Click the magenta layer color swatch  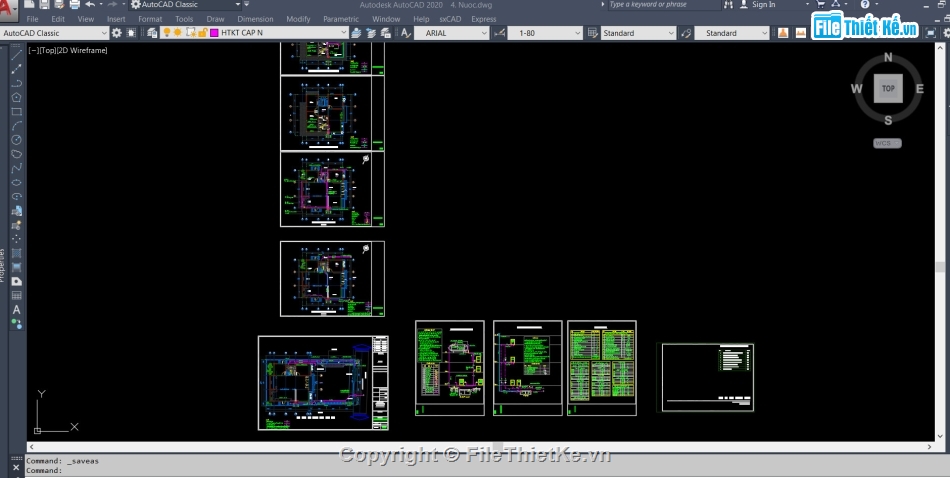point(214,33)
